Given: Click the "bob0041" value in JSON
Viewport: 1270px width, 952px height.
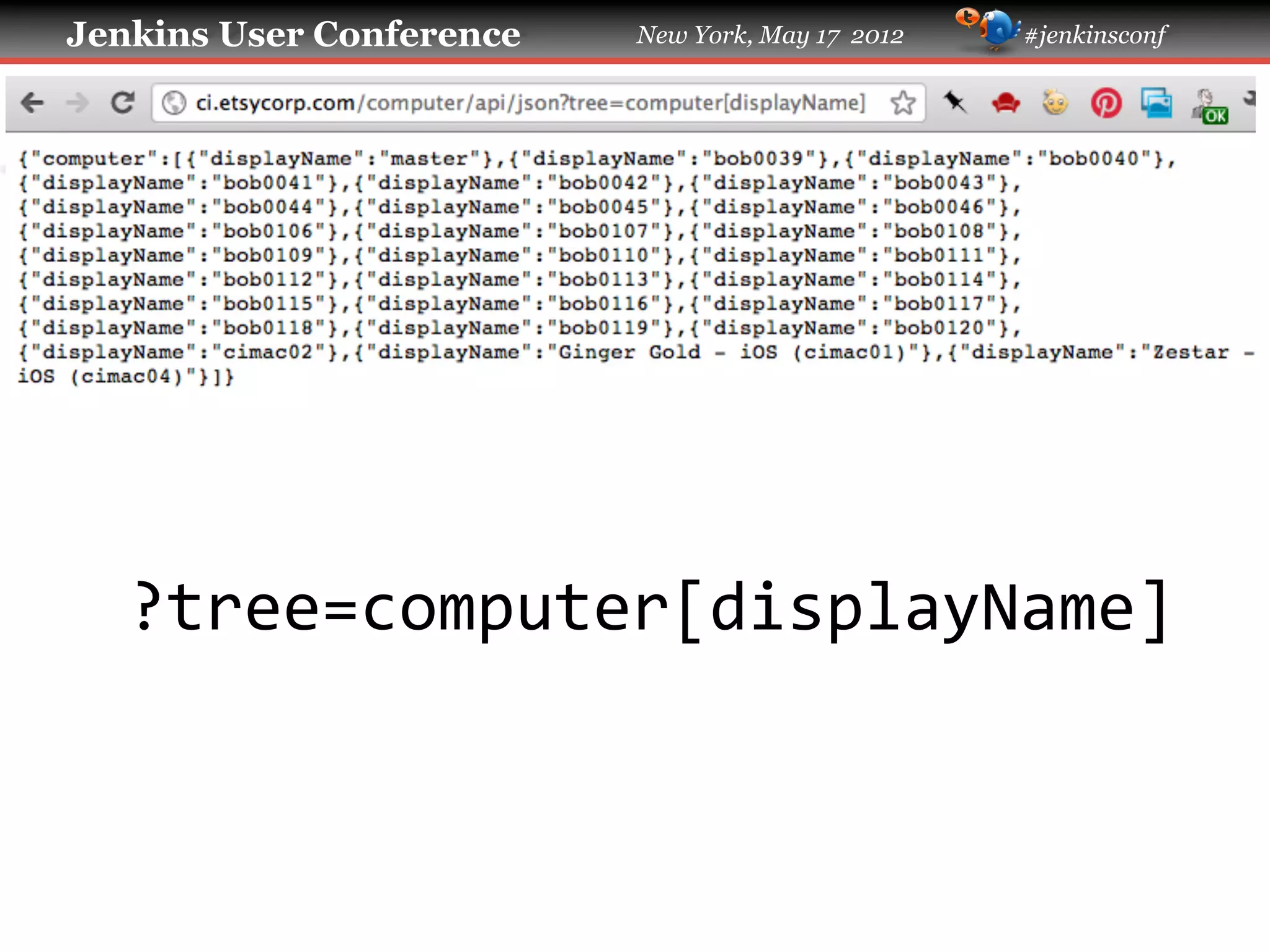Looking at the screenshot, I should [274, 183].
